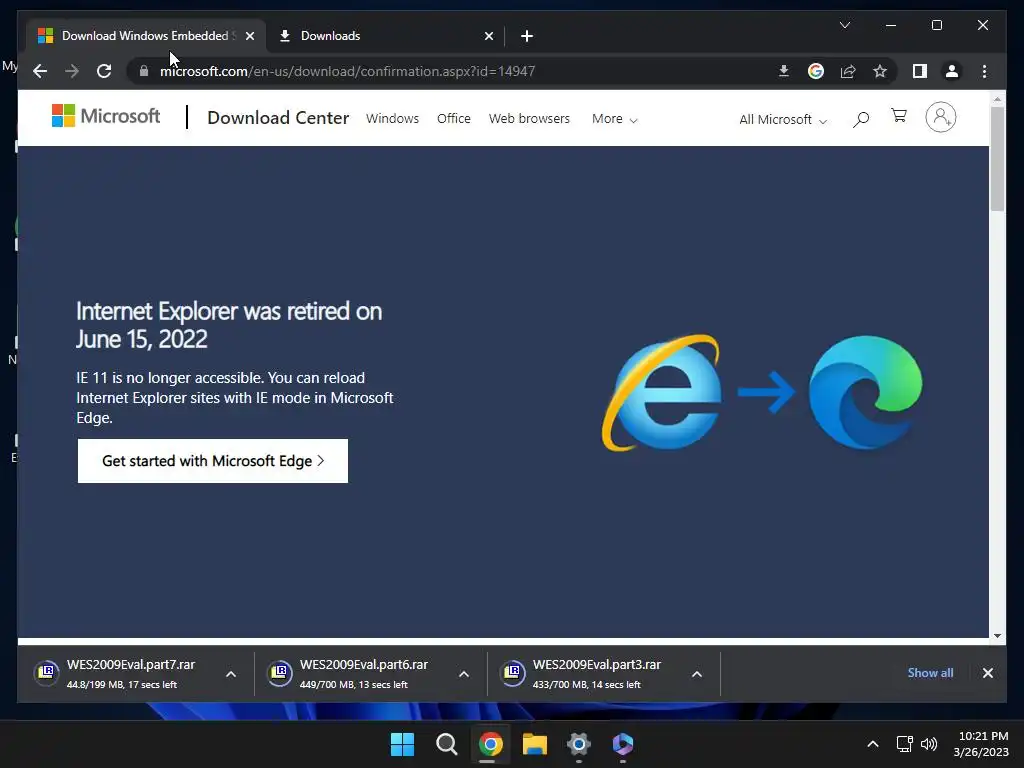Click the address bar URL
The width and height of the screenshot is (1024, 768).
click(x=347, y=71)
